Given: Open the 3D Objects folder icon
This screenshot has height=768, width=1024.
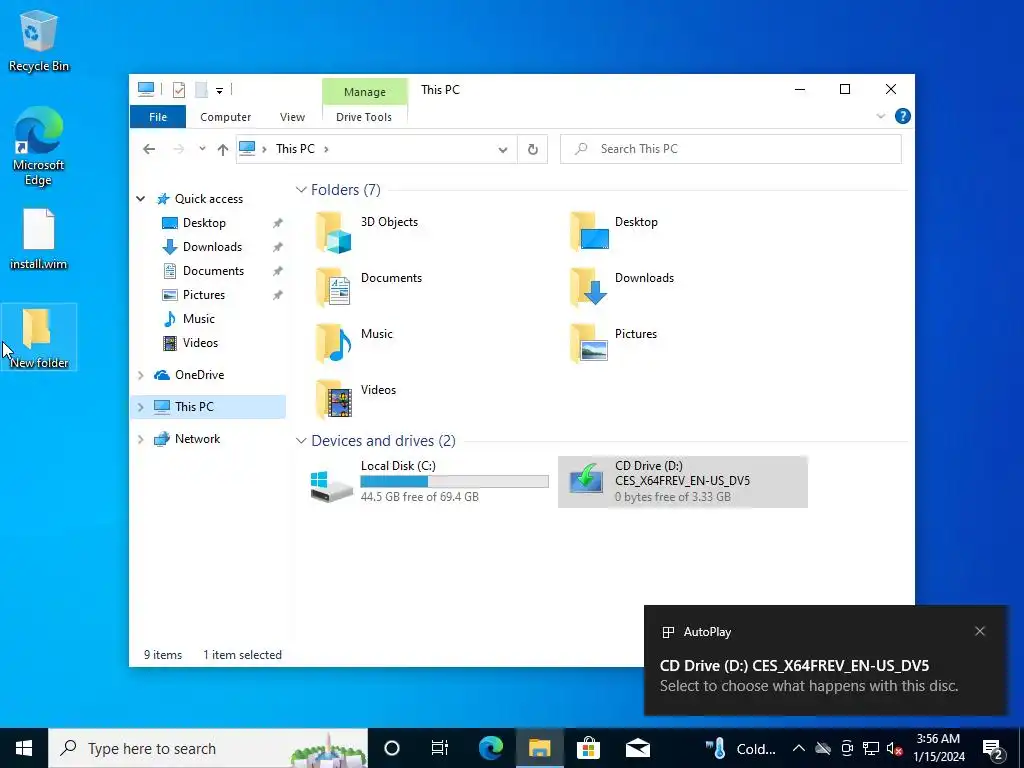Looking at the screenshot, I should [x=334, y=232].
